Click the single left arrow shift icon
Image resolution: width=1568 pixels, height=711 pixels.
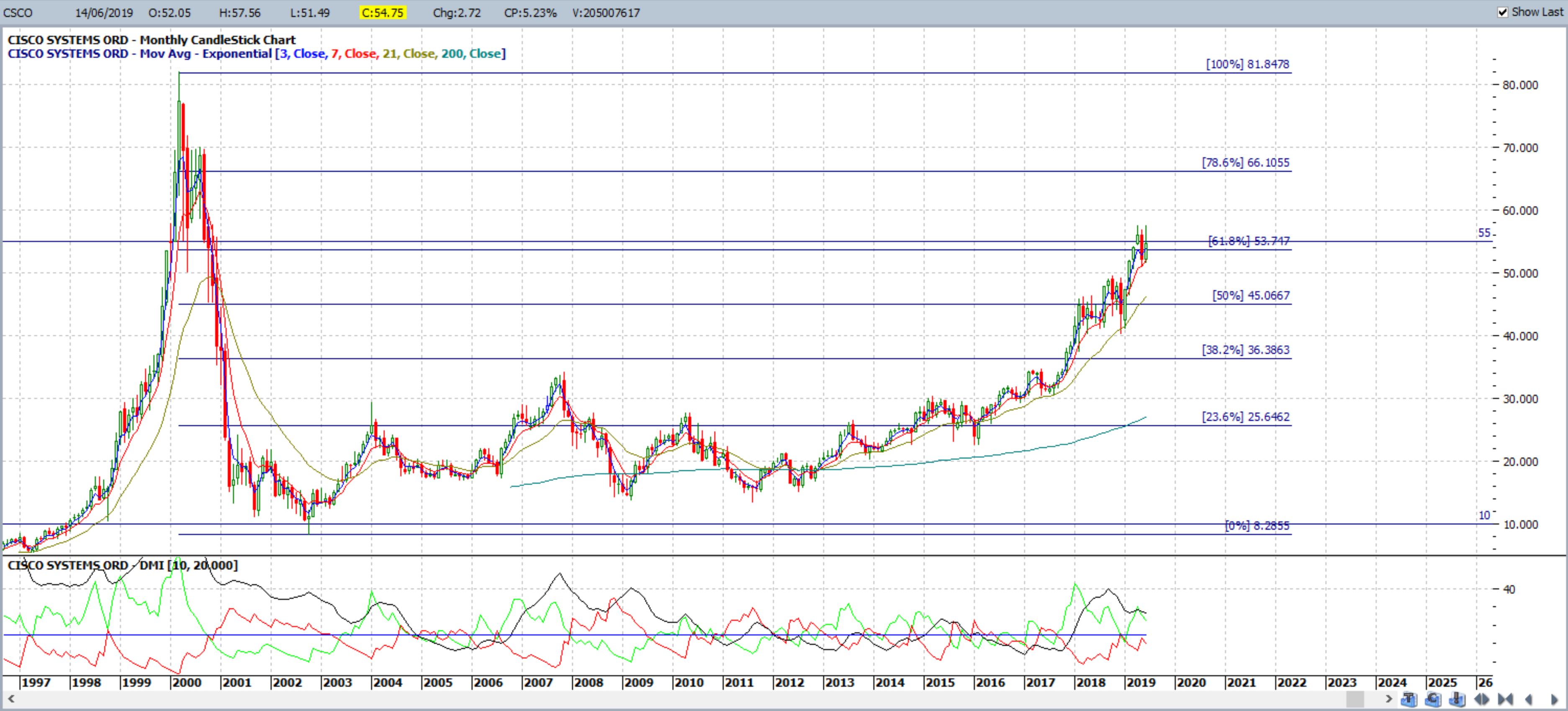[1528, 699]
